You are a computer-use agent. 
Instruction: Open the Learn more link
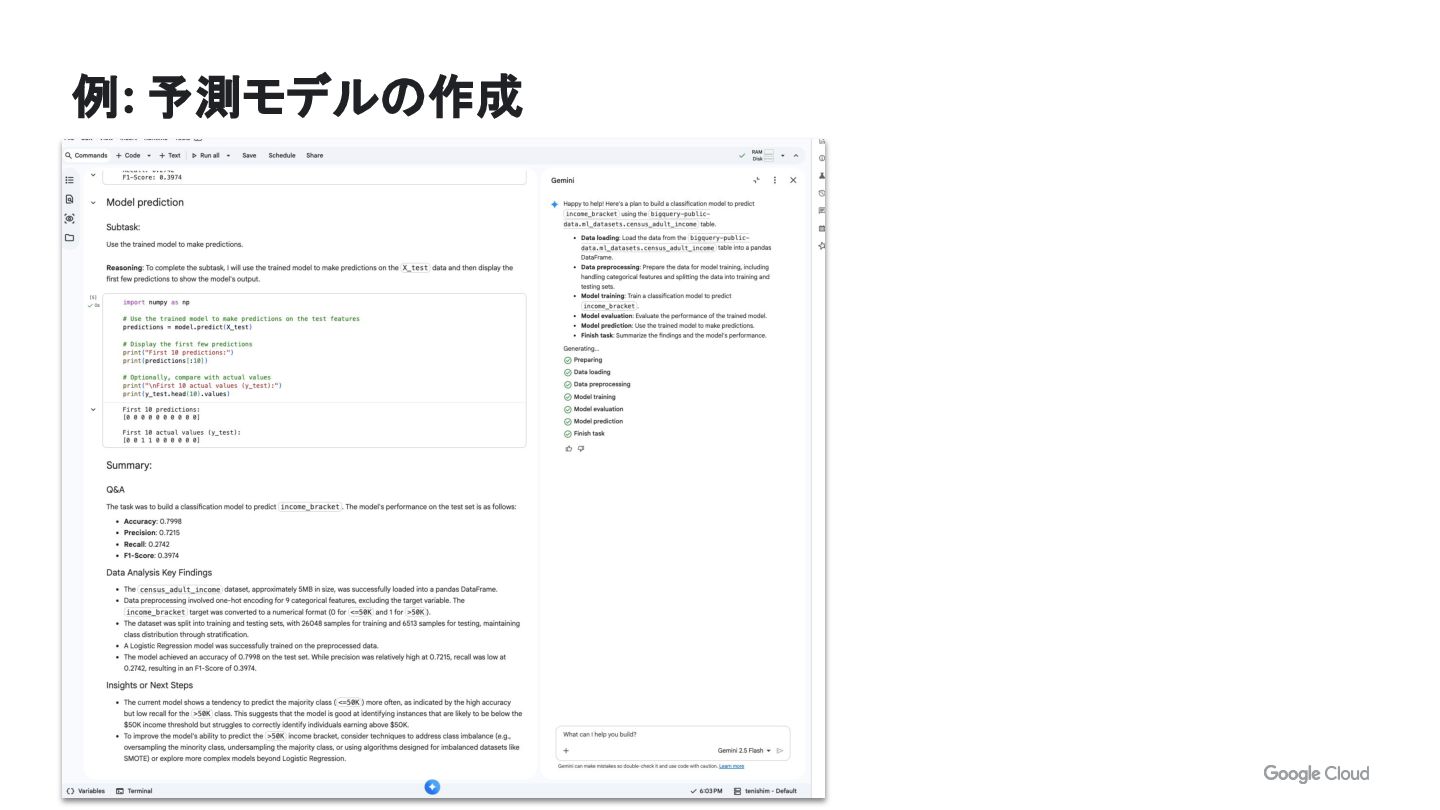[x=731, y=766]
